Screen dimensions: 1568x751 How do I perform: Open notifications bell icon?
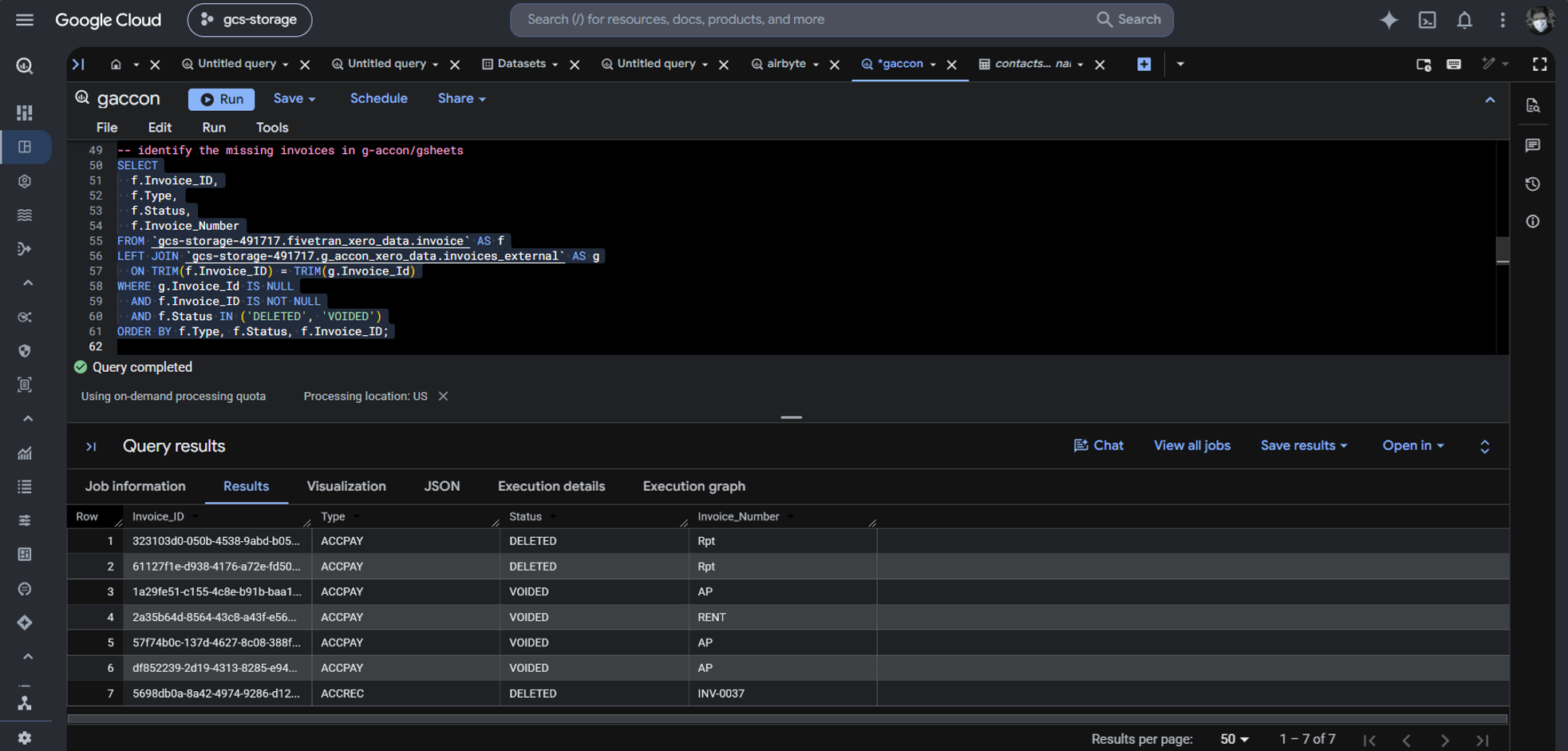click(x=1464, y=20)
